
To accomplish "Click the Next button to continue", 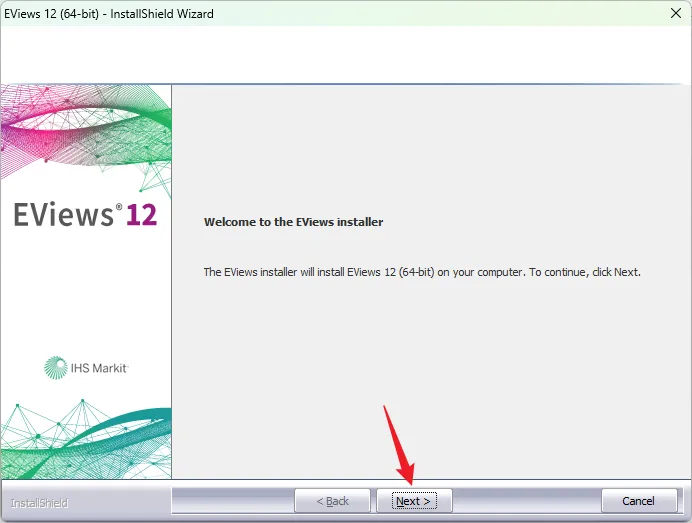I will [414, 501].
